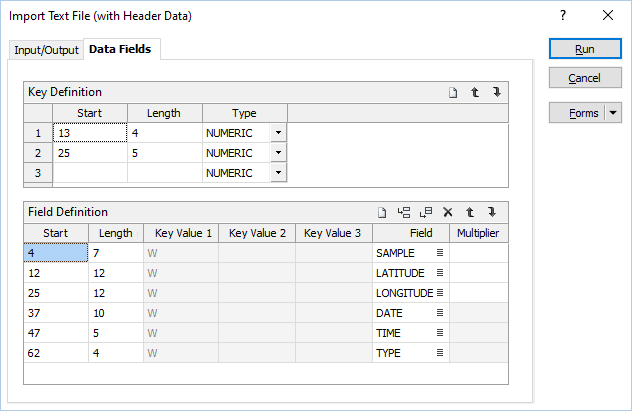Click the help question mark icon

(563, 16)
